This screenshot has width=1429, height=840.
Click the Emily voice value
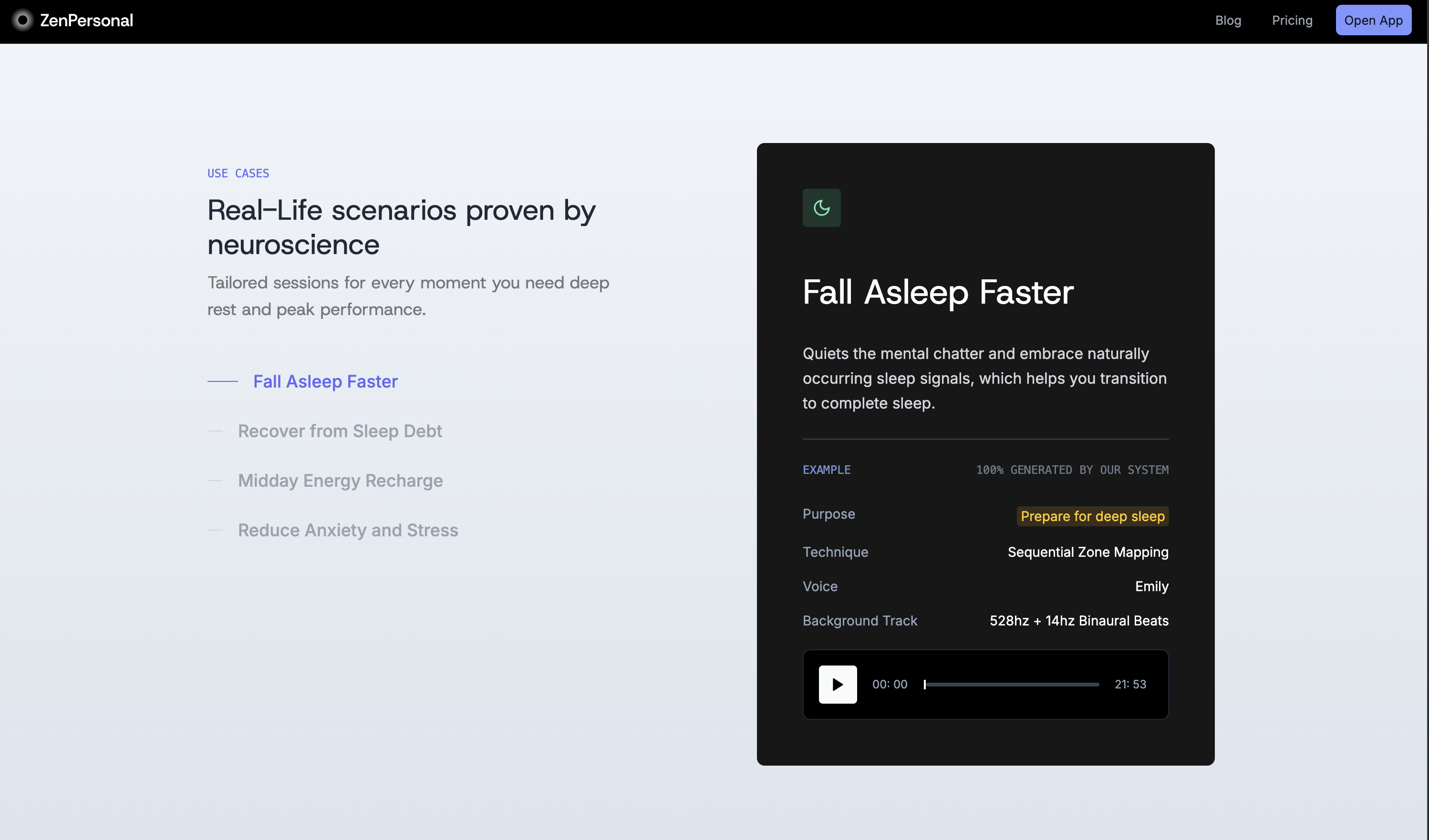click(x=1151, y=586)
